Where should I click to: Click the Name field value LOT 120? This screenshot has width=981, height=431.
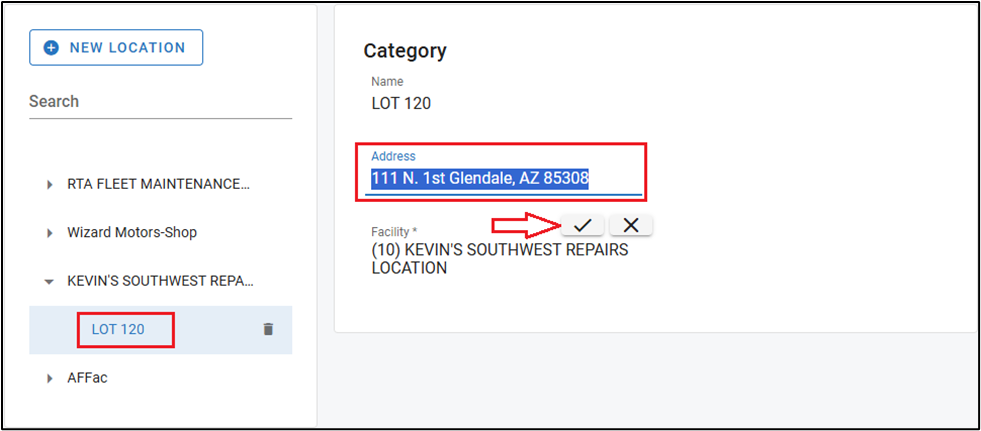(x=401, y=103)
